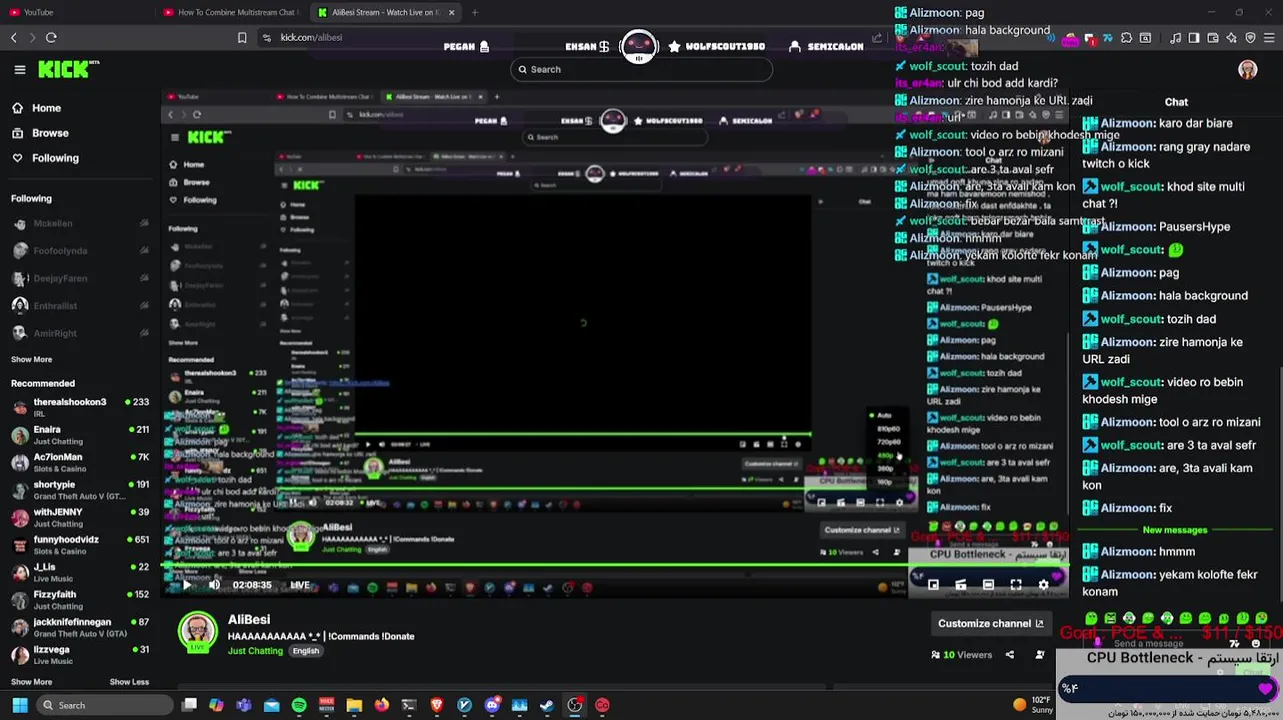Image resolution: width=1283 pixels, height=720 pixels.
Task: Open File Explorer from the taskbar
Action: (x=354, y=705)
